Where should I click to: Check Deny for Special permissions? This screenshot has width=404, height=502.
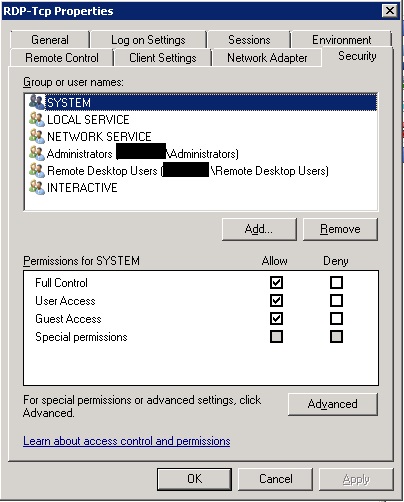(336, 336)
